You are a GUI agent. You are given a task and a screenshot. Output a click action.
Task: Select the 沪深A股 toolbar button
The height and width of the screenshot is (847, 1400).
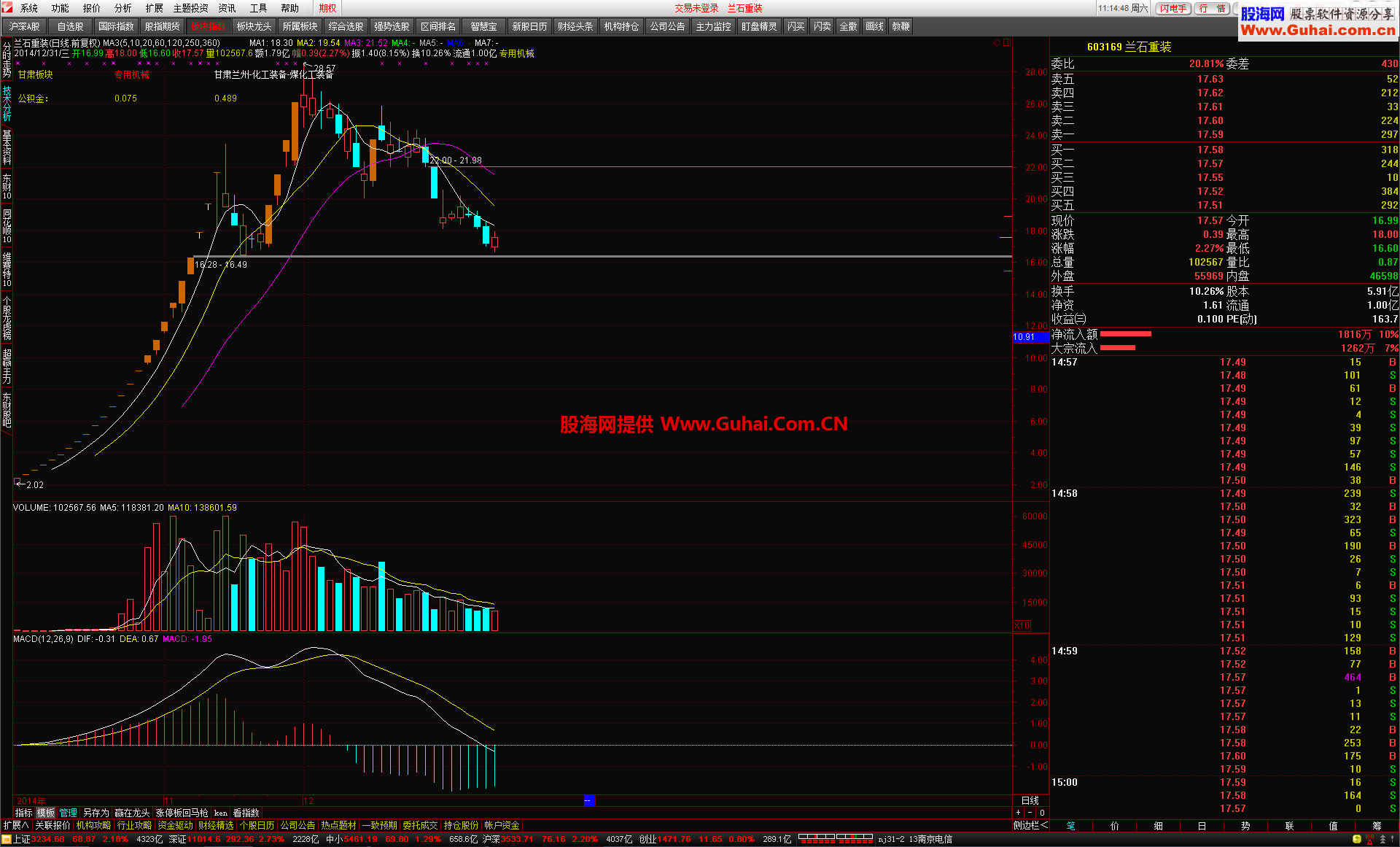25,26
